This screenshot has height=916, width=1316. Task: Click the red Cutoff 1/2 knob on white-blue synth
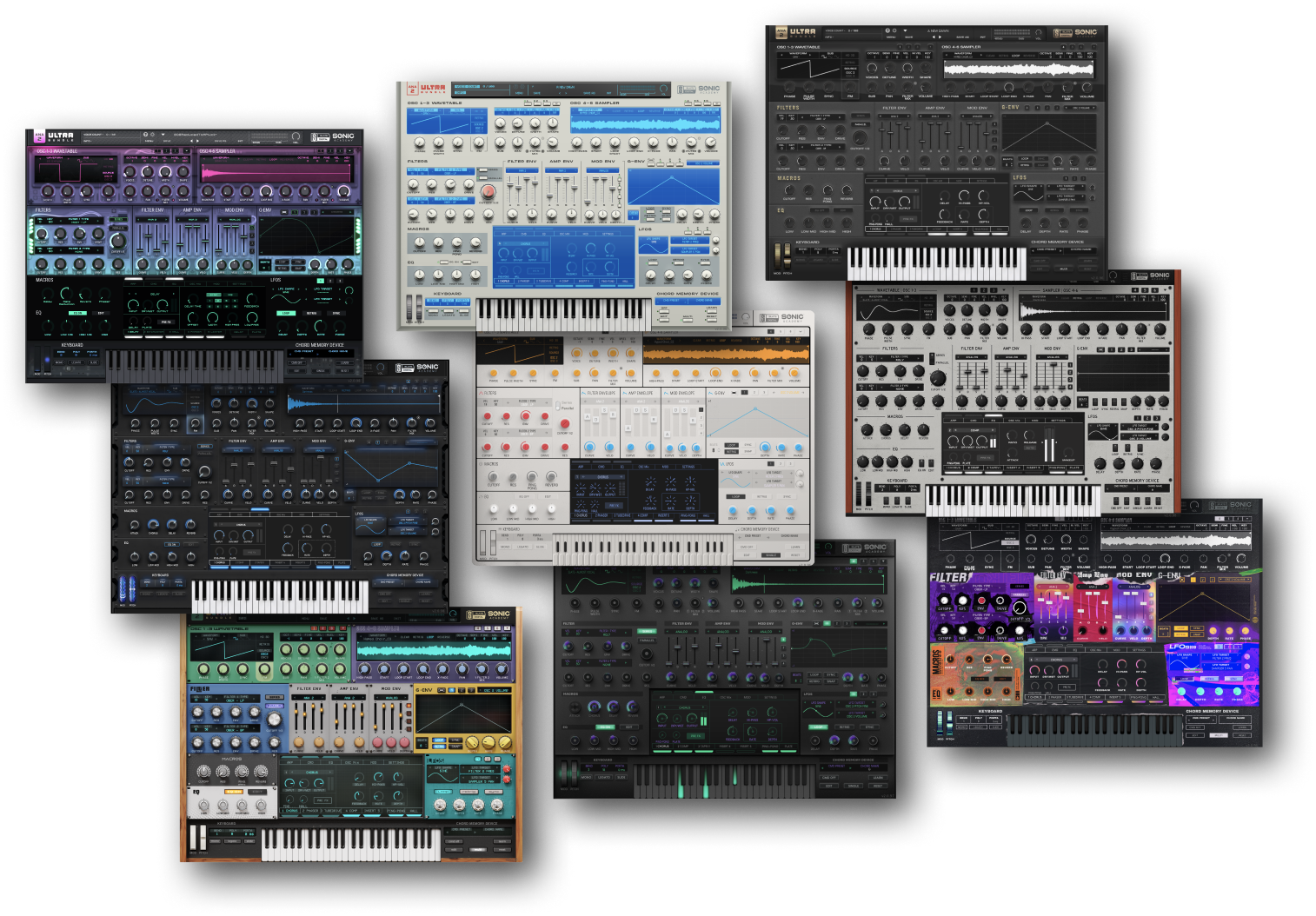[x=488, y=192]
